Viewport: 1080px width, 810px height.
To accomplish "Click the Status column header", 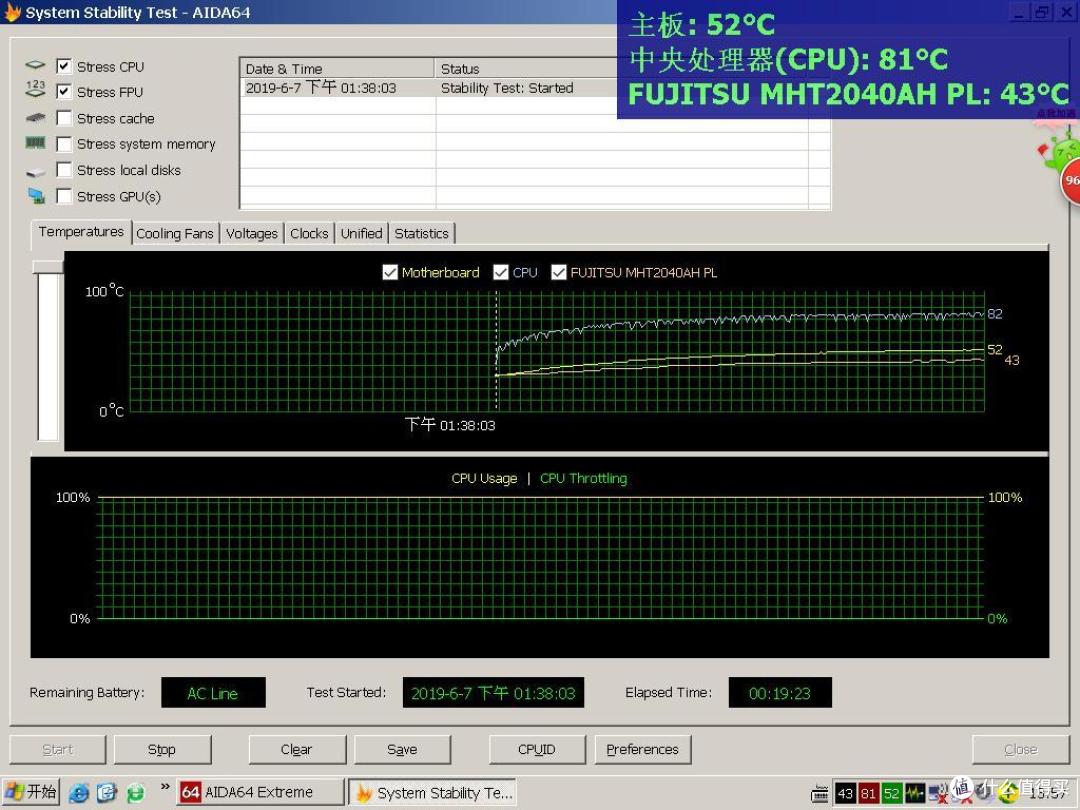I will coord(526,68).
